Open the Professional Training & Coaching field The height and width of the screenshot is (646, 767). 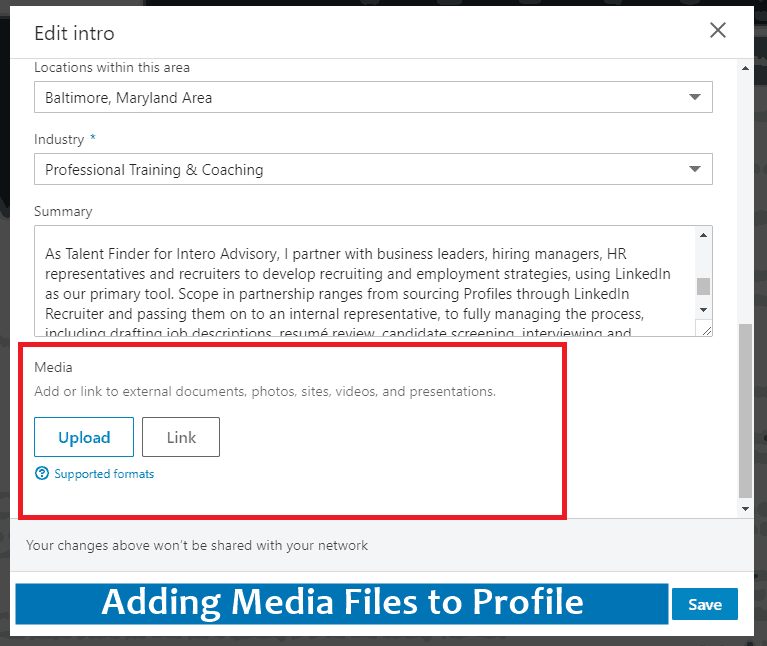click(x=360, y=170)
